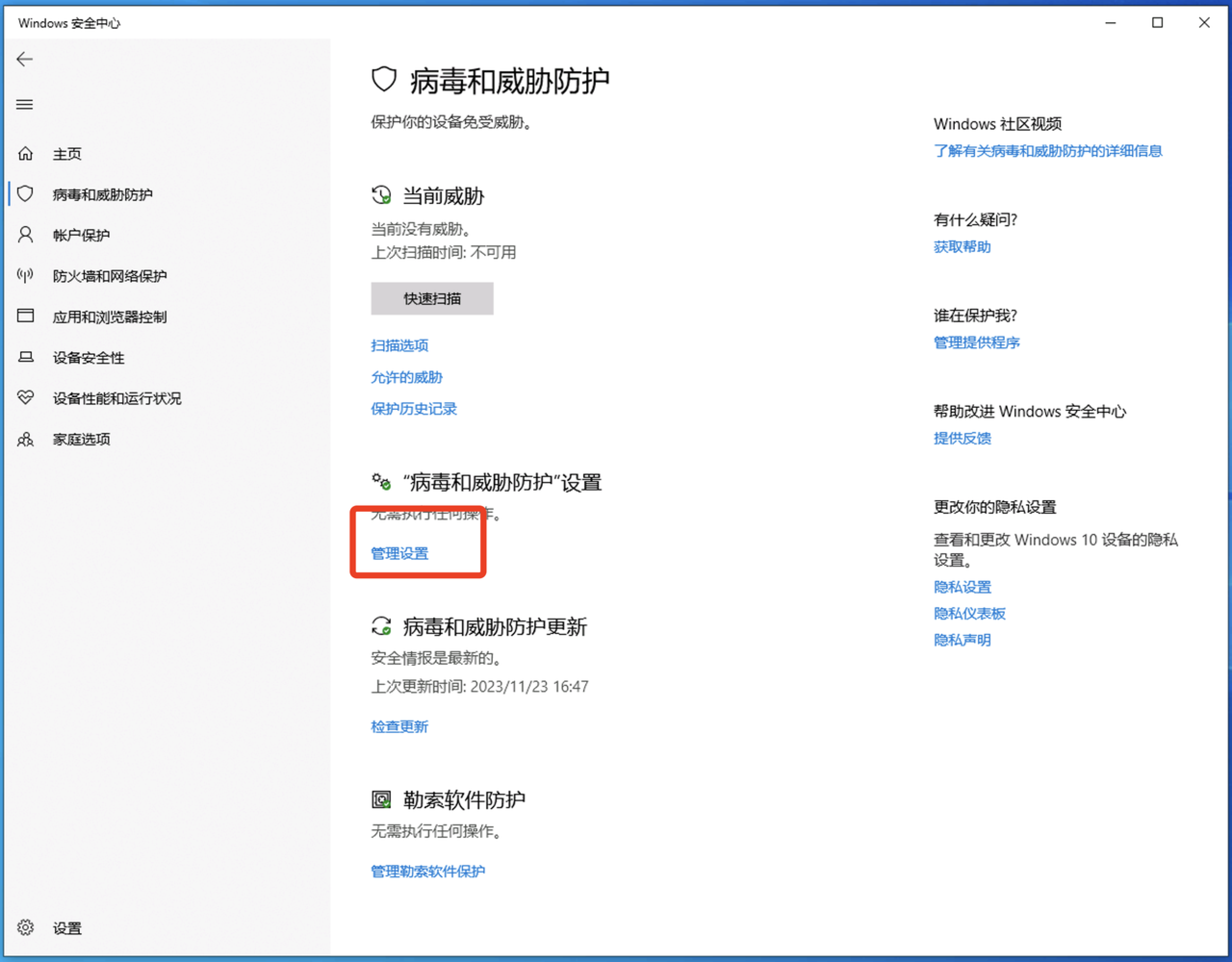Open the 隐私设置 link

962,587
